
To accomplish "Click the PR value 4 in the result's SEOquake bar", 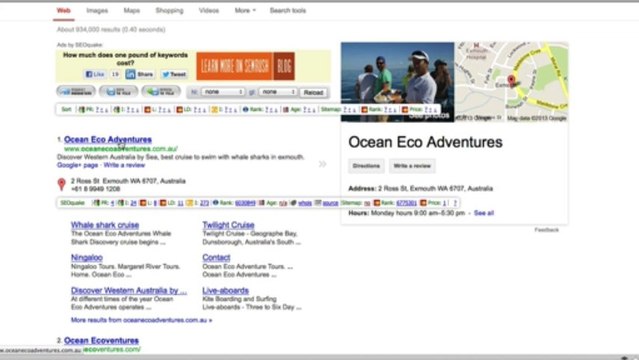I will coord(112,203).
